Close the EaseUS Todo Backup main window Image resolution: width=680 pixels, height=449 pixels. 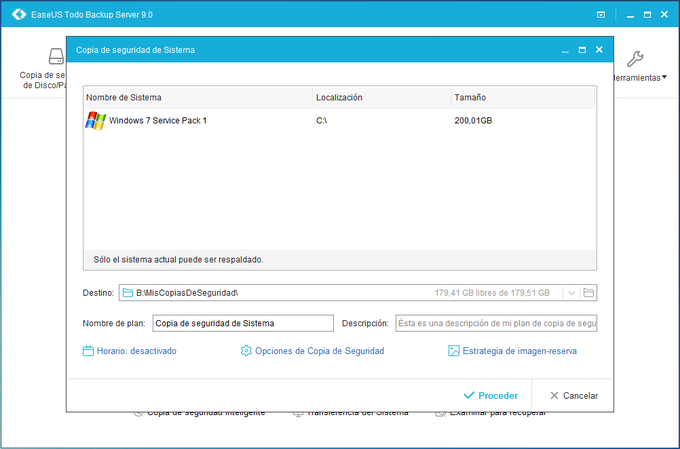tap(664, 14)
